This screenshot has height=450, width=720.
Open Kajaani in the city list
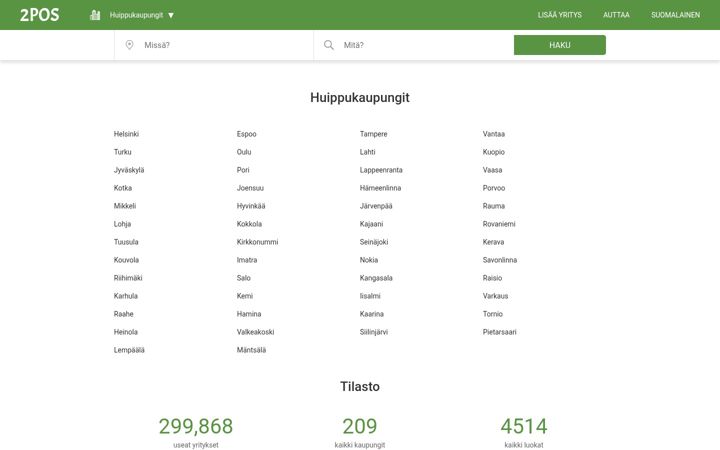(371, 224)
